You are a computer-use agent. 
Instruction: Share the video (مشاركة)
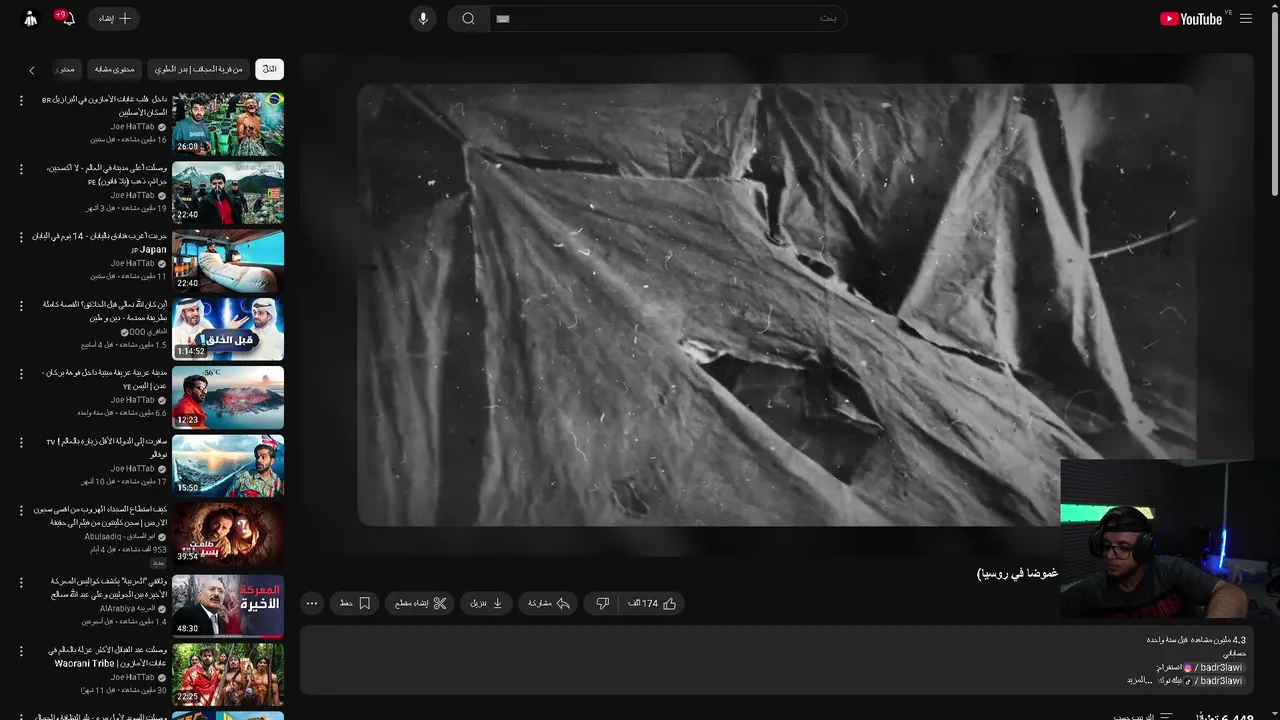pyautogui.click(x=549, y=603)
